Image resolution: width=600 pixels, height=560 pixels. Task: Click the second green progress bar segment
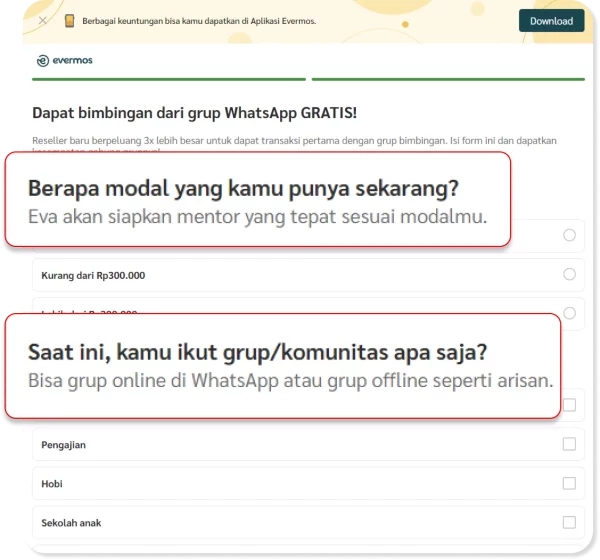(448, 79)
